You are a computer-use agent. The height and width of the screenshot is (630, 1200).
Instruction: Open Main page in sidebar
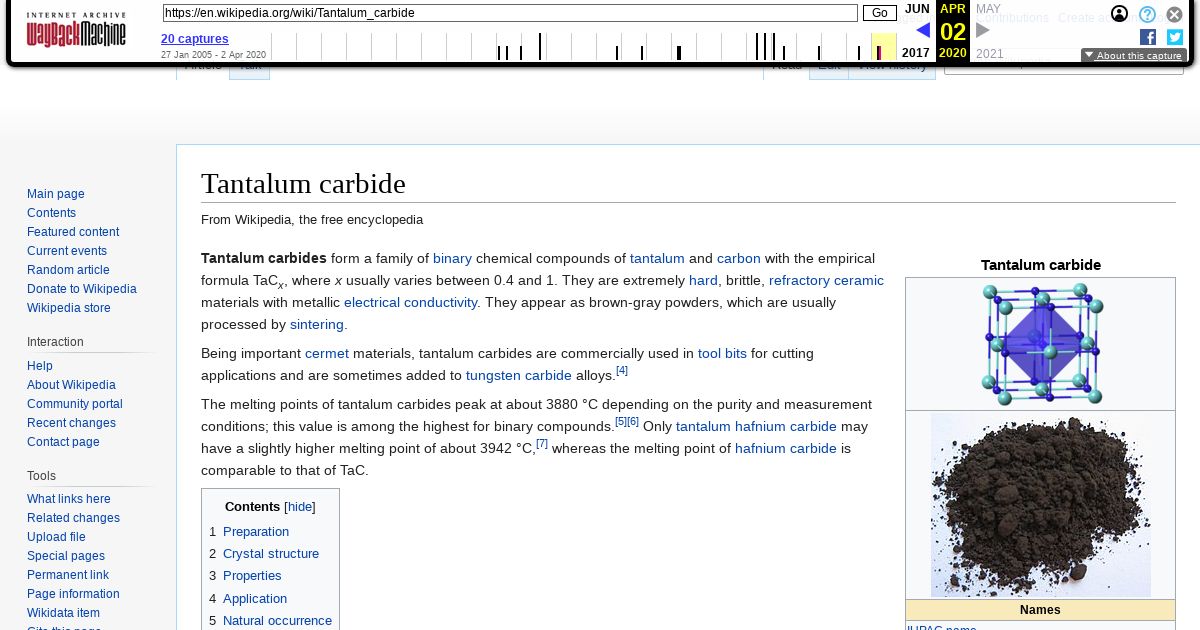coord(56,194)
